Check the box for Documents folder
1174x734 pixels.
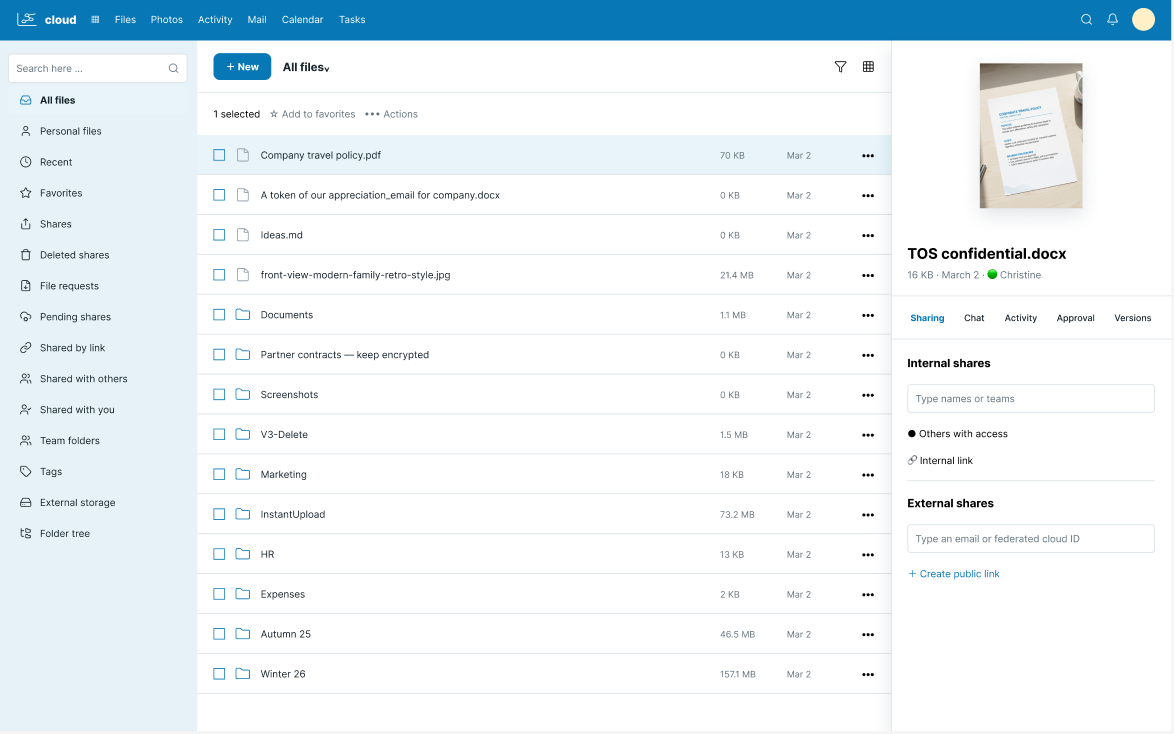[x=219, y=315]
